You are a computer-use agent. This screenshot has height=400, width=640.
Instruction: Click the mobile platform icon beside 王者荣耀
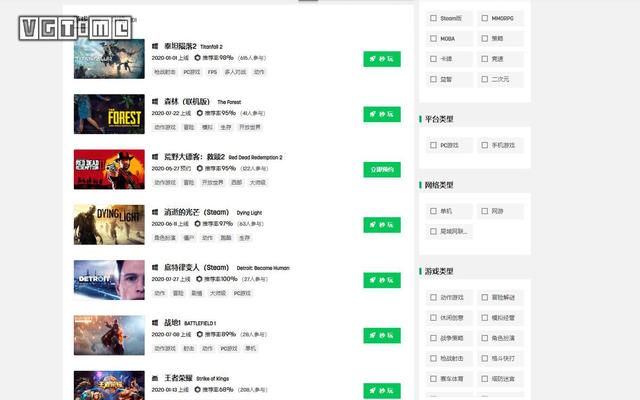(x=155, y=378)
